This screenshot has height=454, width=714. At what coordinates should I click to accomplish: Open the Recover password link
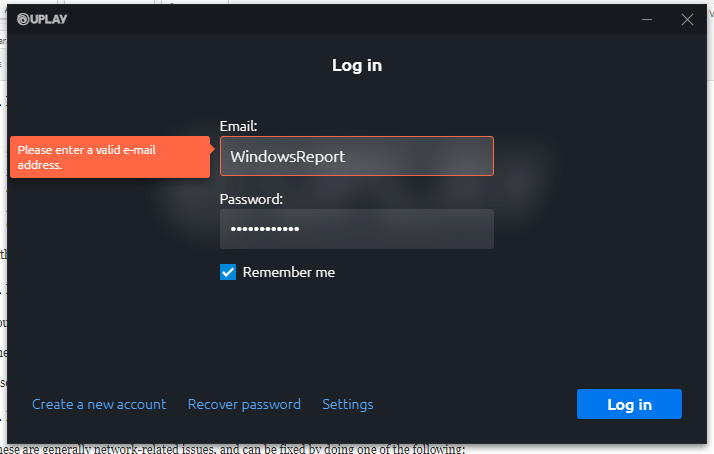[x=244, y=404]
